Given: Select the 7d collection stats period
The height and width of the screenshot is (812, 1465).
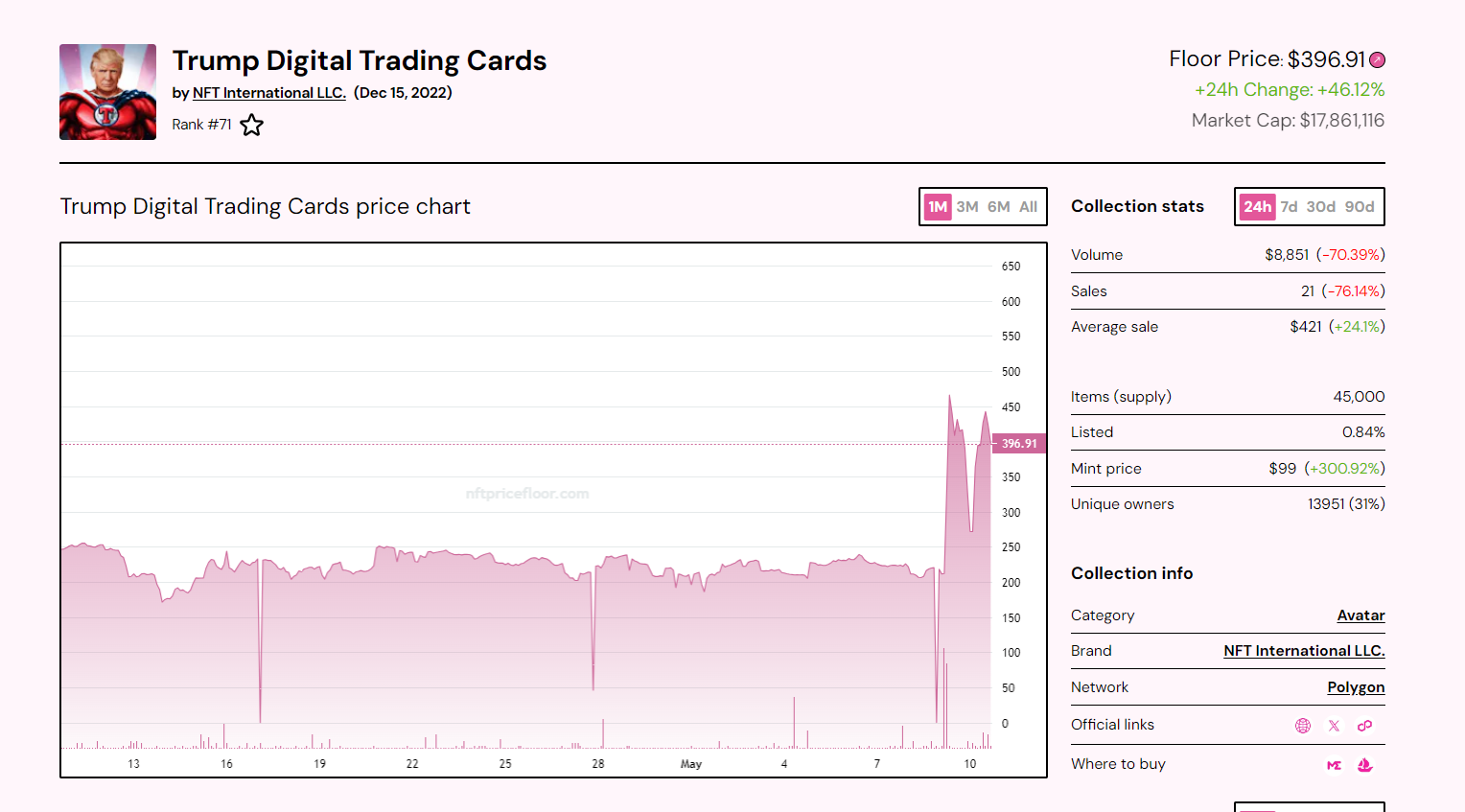Looking at the screenshot, I should tap(1289, 207).
